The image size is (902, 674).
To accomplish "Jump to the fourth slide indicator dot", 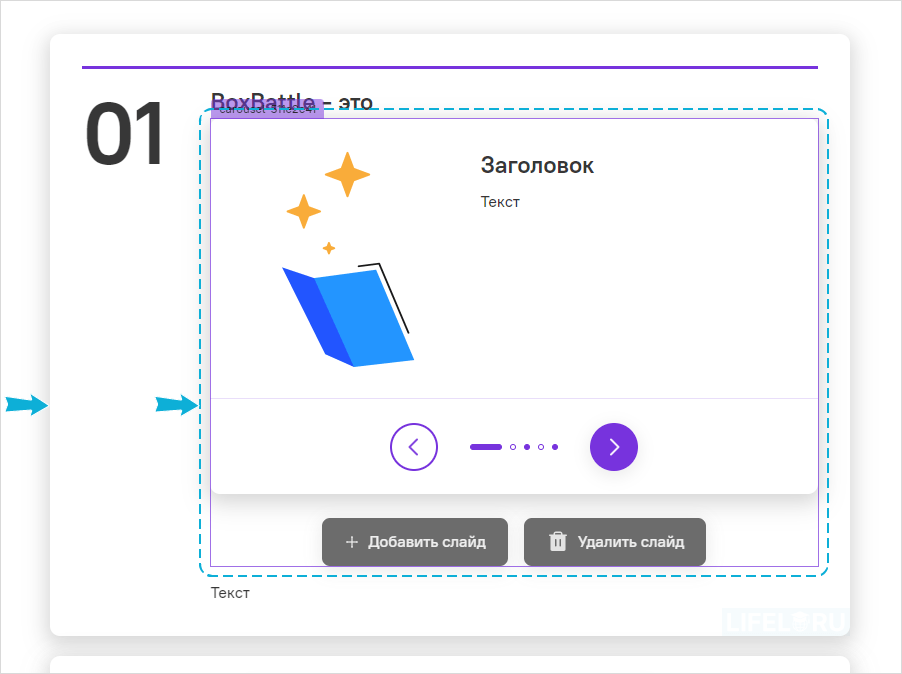I will click(541, 447).
